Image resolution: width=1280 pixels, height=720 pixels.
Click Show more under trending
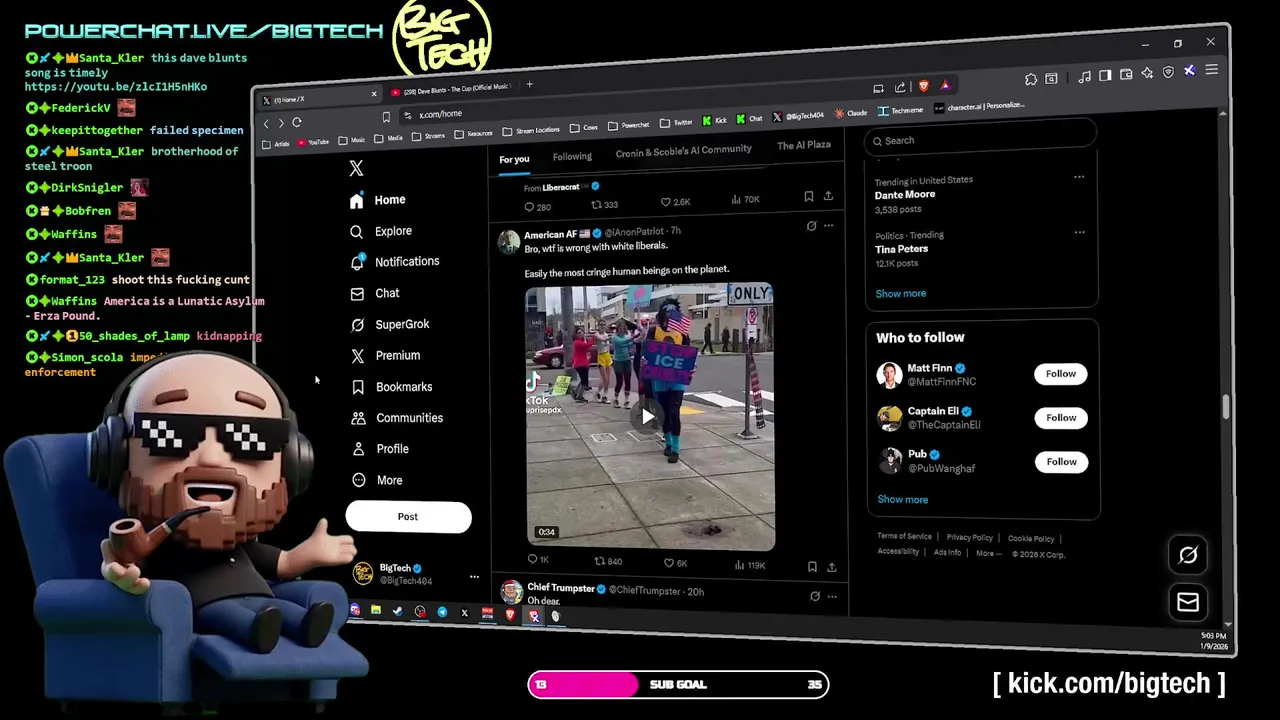click(x=900, y=294)
